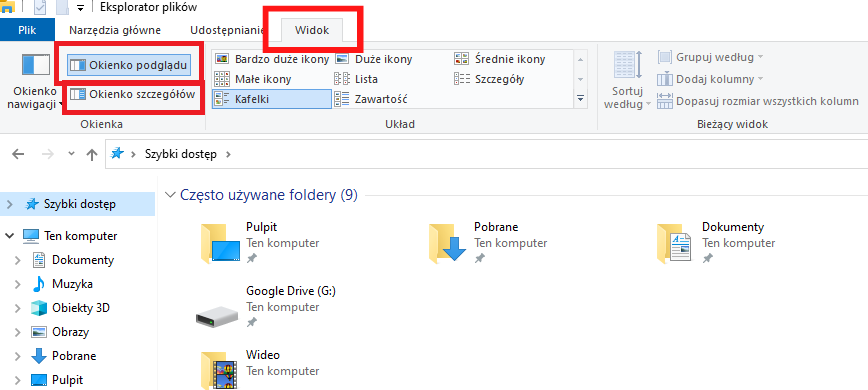Collapse Często używane foldery group

tap(170, 195)
